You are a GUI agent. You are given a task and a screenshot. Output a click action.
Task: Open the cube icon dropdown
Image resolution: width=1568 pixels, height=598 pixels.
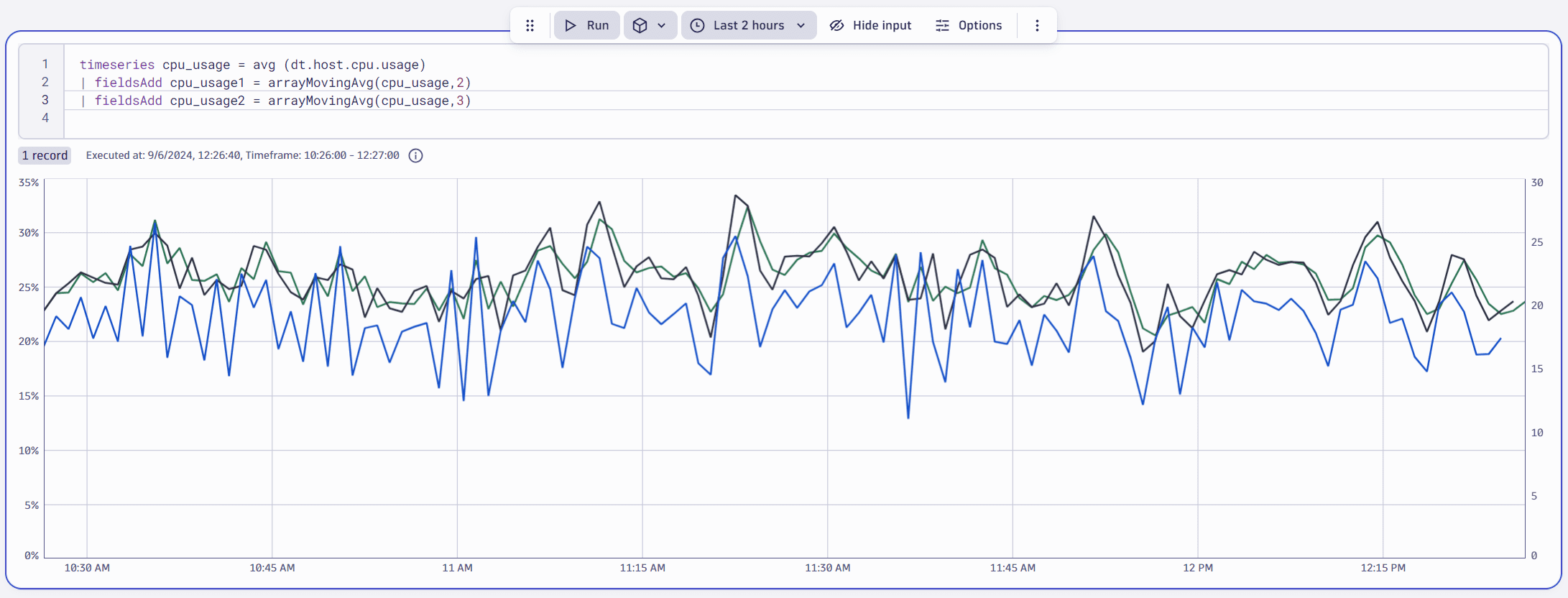coord(650,25)
